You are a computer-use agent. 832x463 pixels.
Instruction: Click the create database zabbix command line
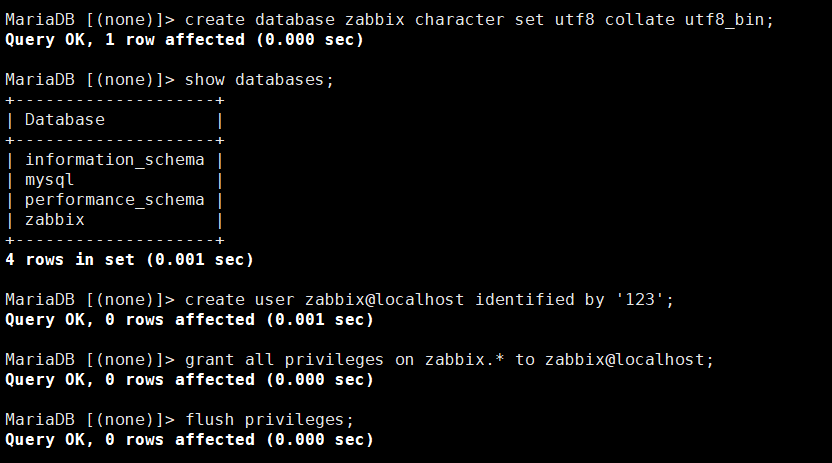click(389, 20)
